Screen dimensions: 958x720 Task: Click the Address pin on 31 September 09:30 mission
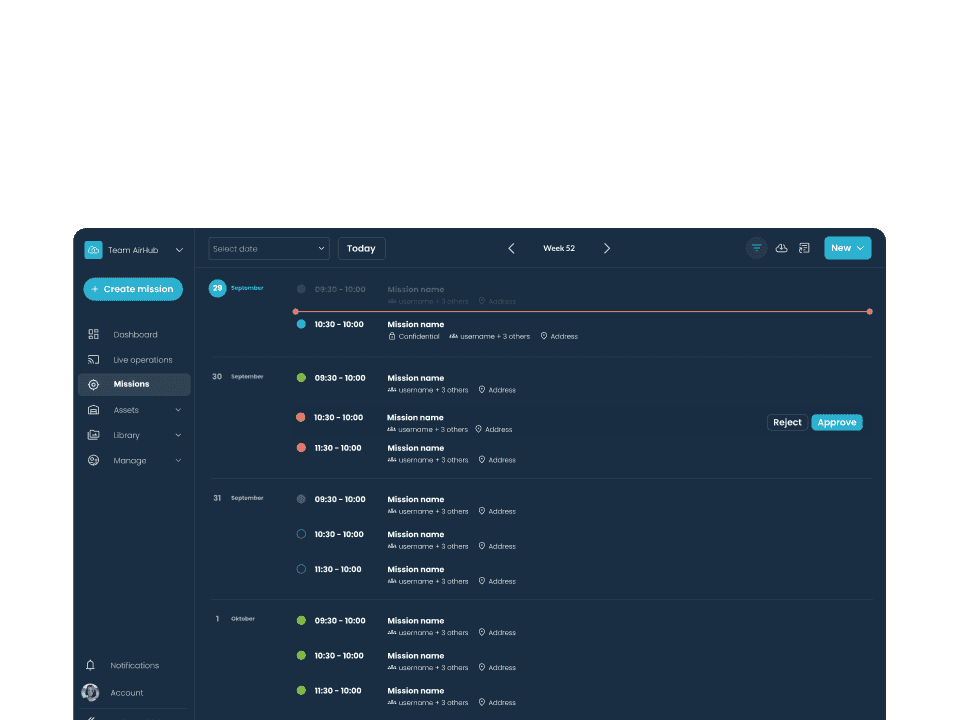click(482, 511)
